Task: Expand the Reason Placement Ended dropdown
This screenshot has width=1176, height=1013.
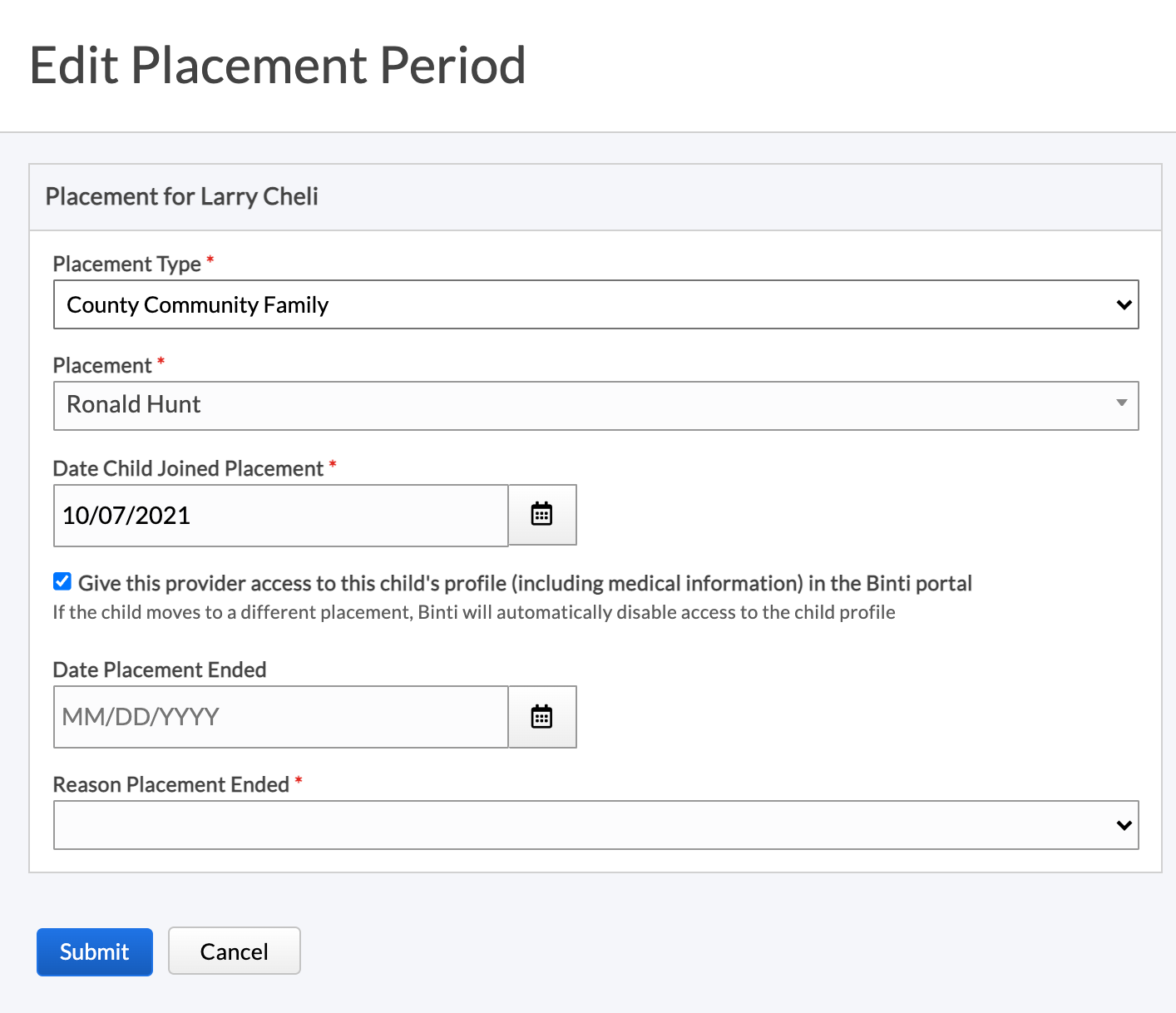Action: (x=582, y=825)
